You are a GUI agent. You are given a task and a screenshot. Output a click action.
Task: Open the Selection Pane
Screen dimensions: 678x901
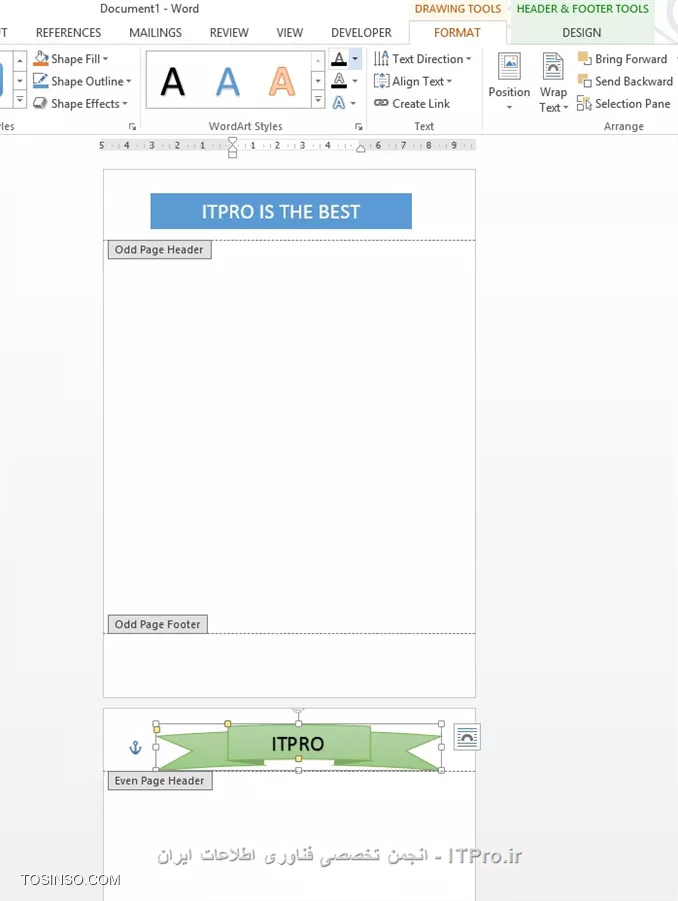624,103
